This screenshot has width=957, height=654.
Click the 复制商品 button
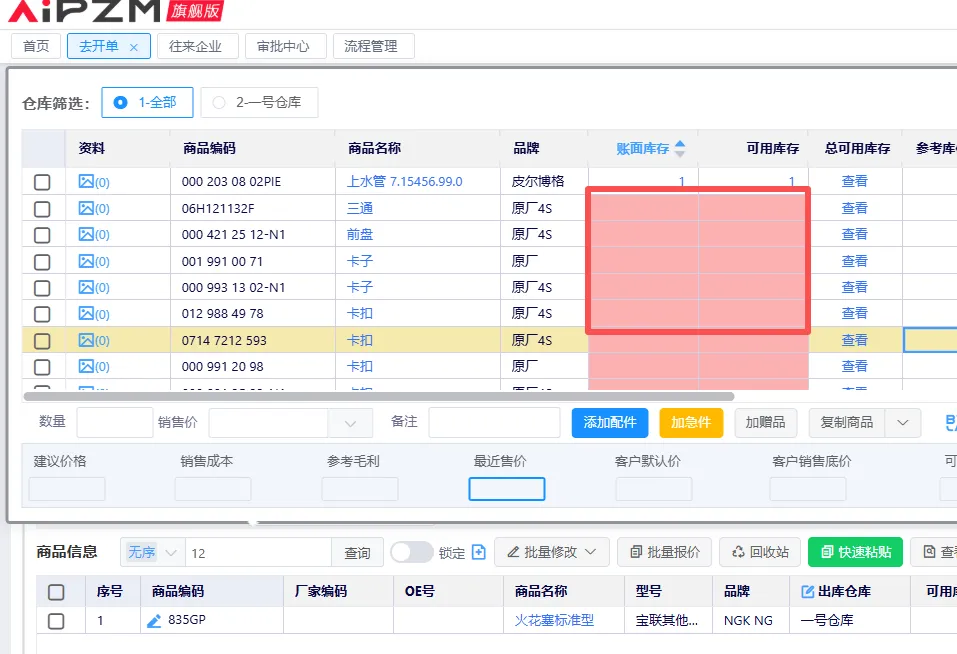pyautogui.click(x=847, y=422)
